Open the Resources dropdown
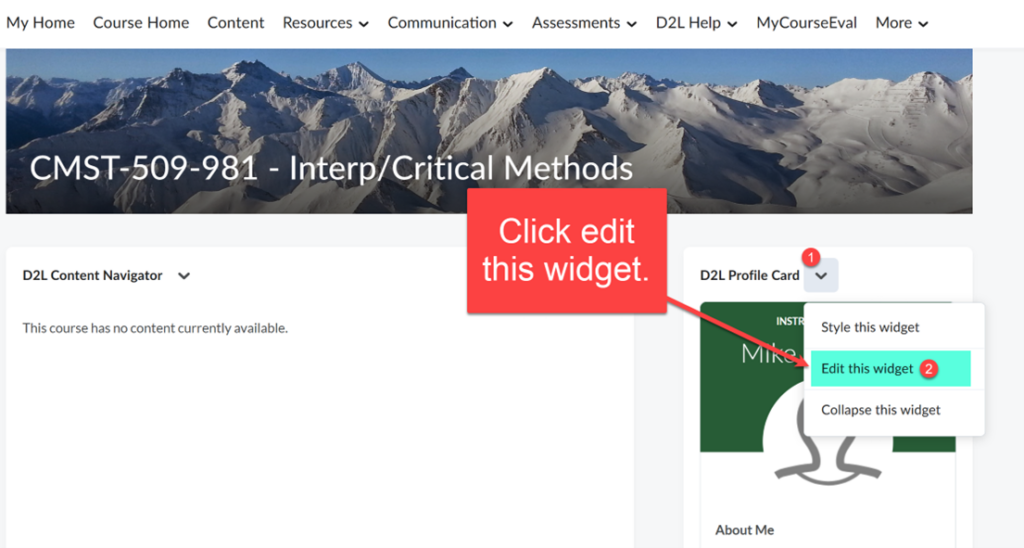The height and width of the screenshot is (548, 1024). point(325,23)
